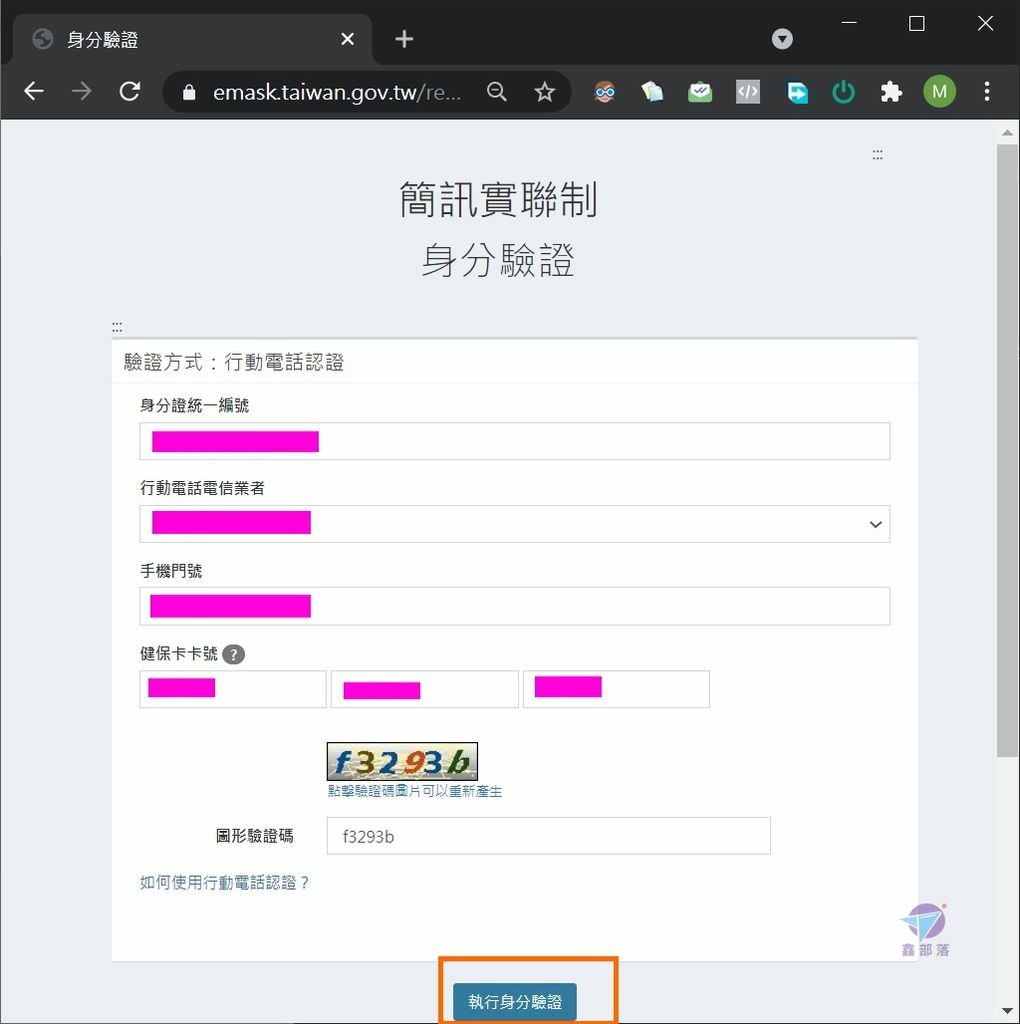The image size is (1020, 1024).
Task: Refresh the f3293b captcha image
Action: [x=402, y=761]
